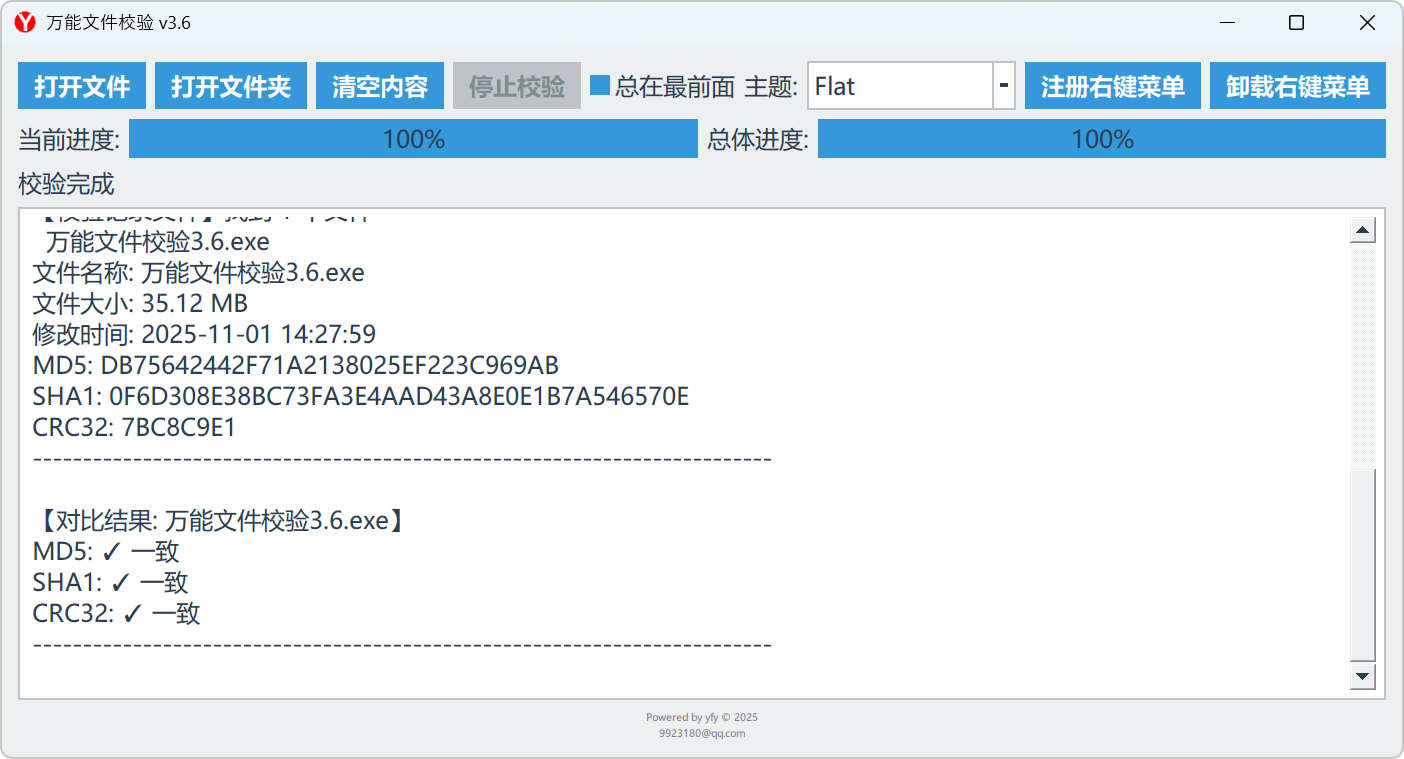This screenshot has height=759, width=1404.
Task: Click the 当前进度 progress bar at 100%
Action: click(413, 138)
